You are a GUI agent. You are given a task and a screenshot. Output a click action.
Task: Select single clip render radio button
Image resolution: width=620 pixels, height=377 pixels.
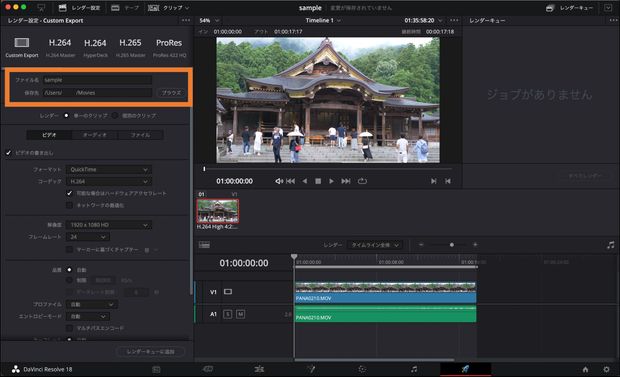(66, 116)
